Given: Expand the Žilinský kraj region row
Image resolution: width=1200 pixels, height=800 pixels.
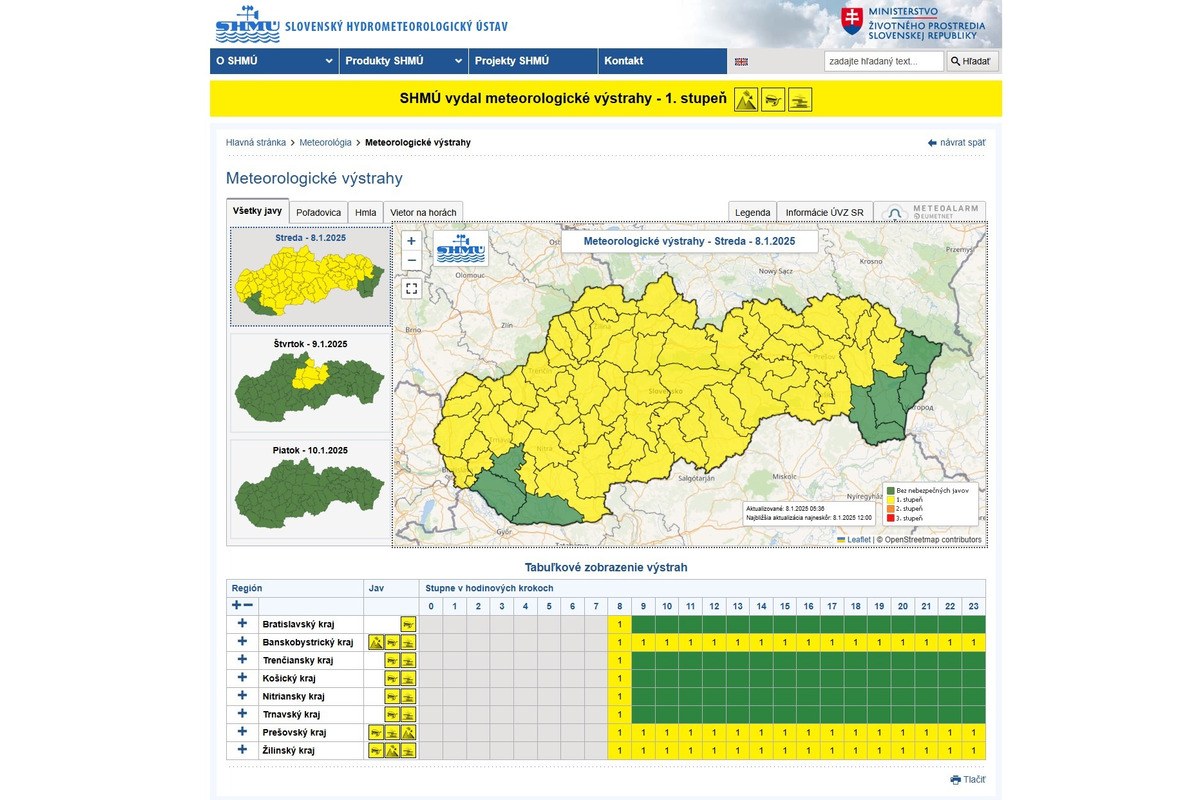Looking at the screenshot, I should 241,750.
